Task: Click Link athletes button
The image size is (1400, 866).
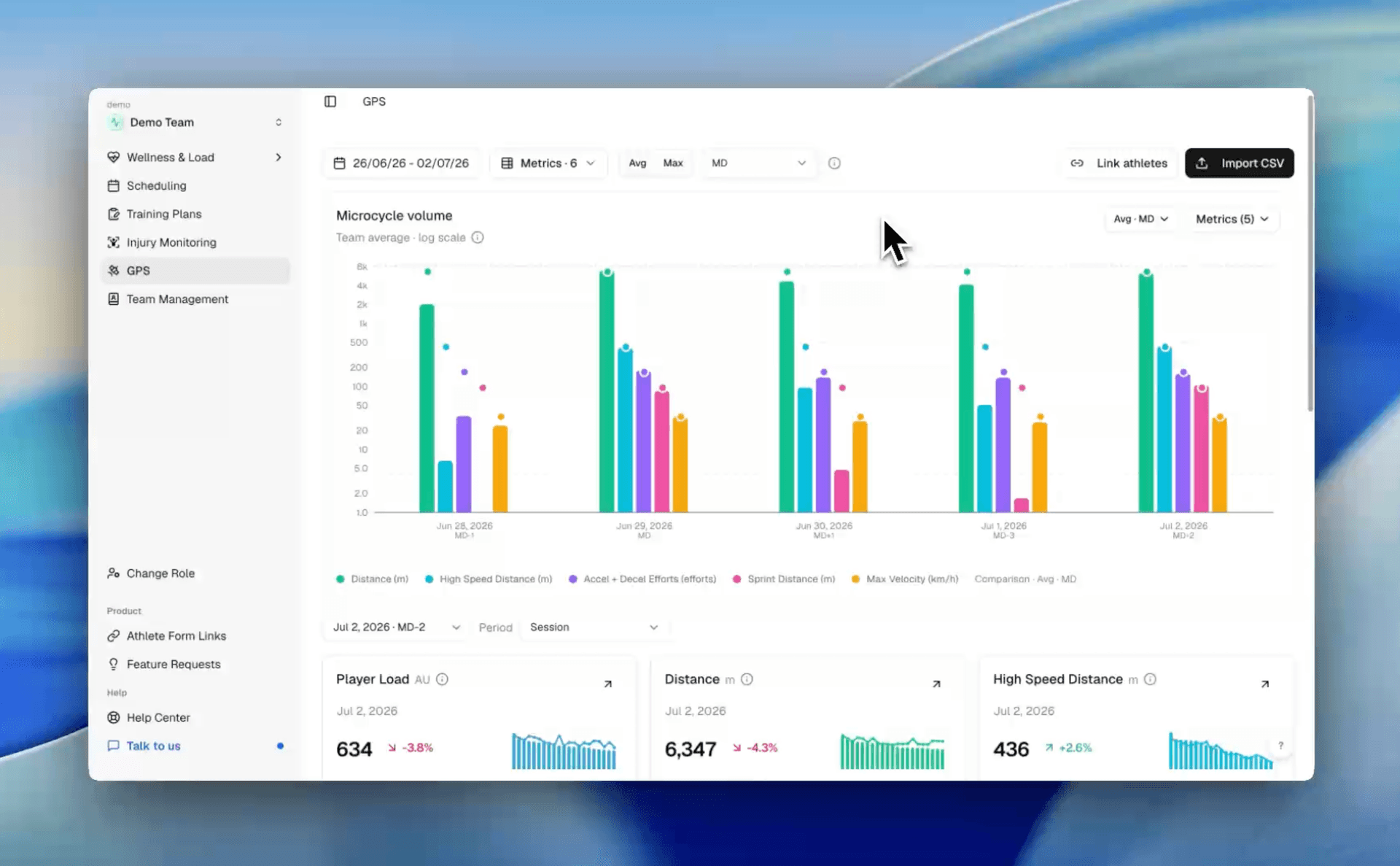Action: [1119, 163]
